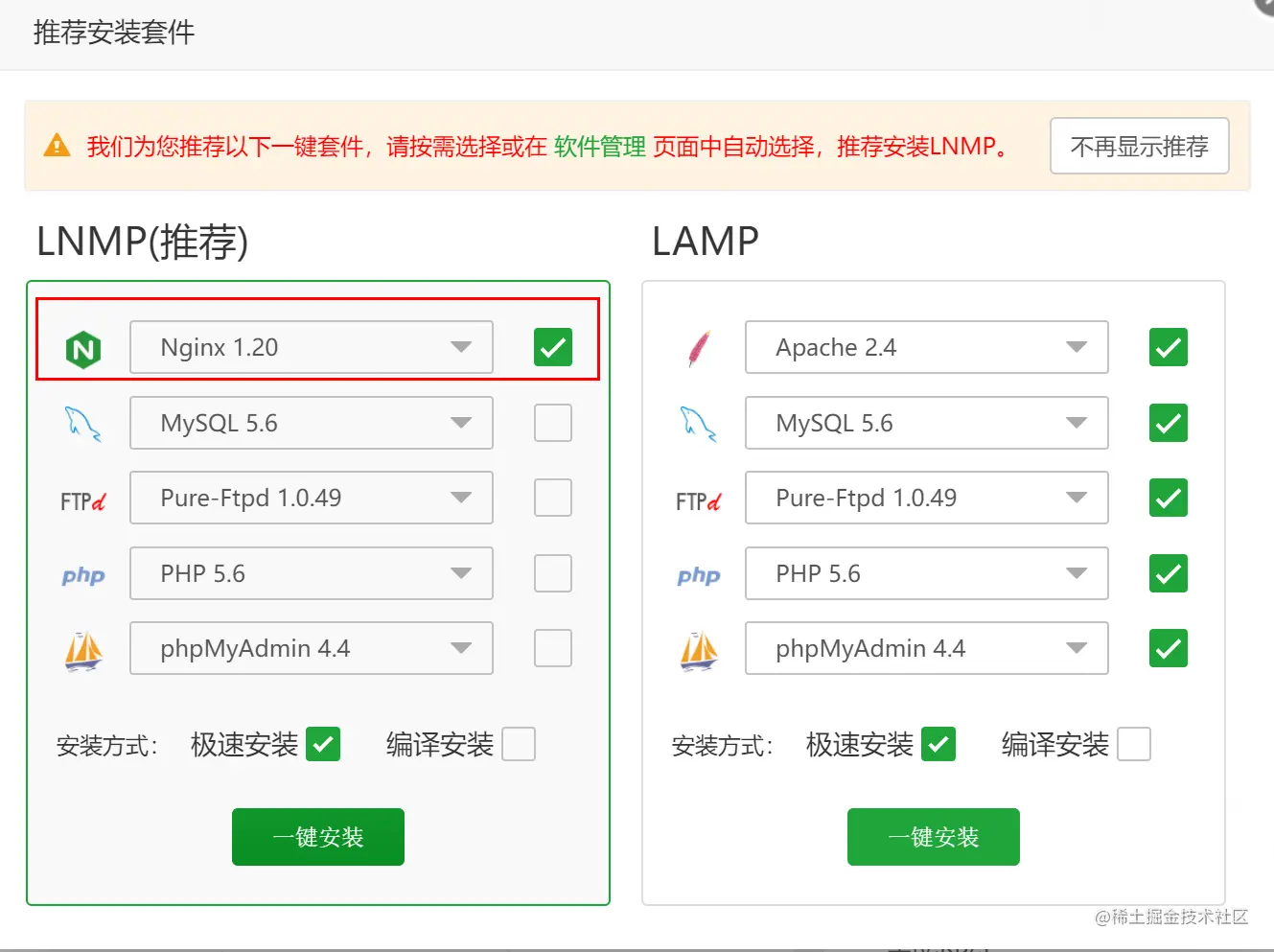Screen dimensions: 1274x952
Task: Open the Pure-Ftpd 1.0.49 dropdown in LAMP
Action: (927, 498)
